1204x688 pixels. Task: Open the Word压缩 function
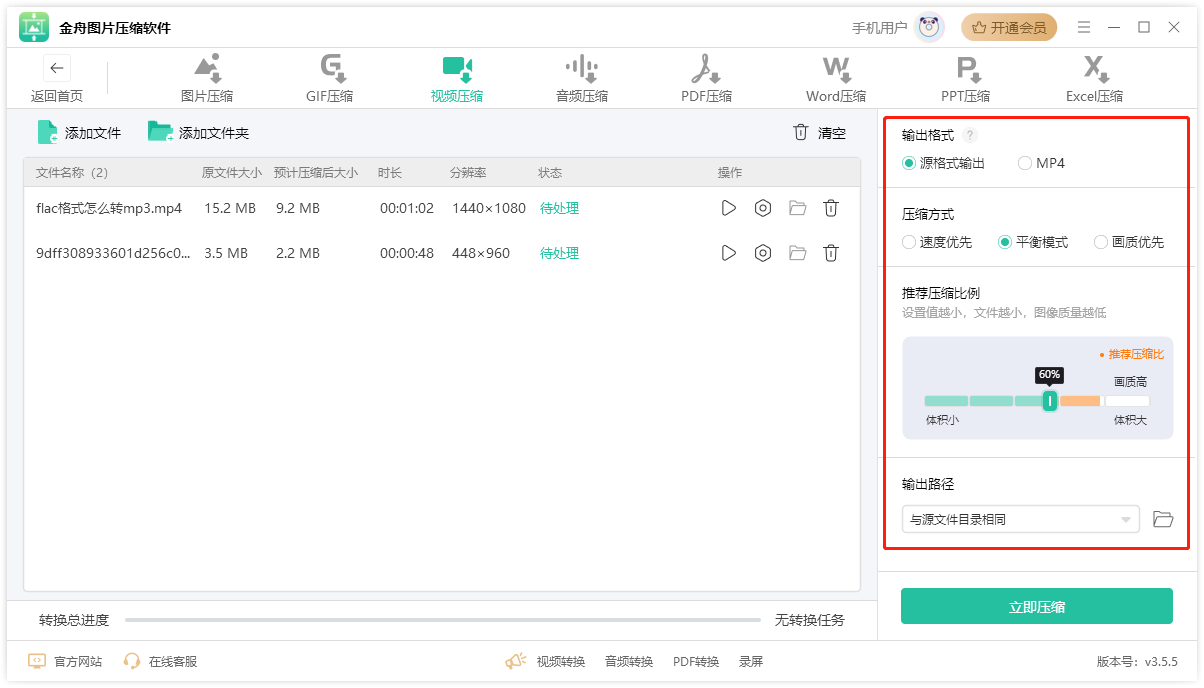[x=836, y=78]
